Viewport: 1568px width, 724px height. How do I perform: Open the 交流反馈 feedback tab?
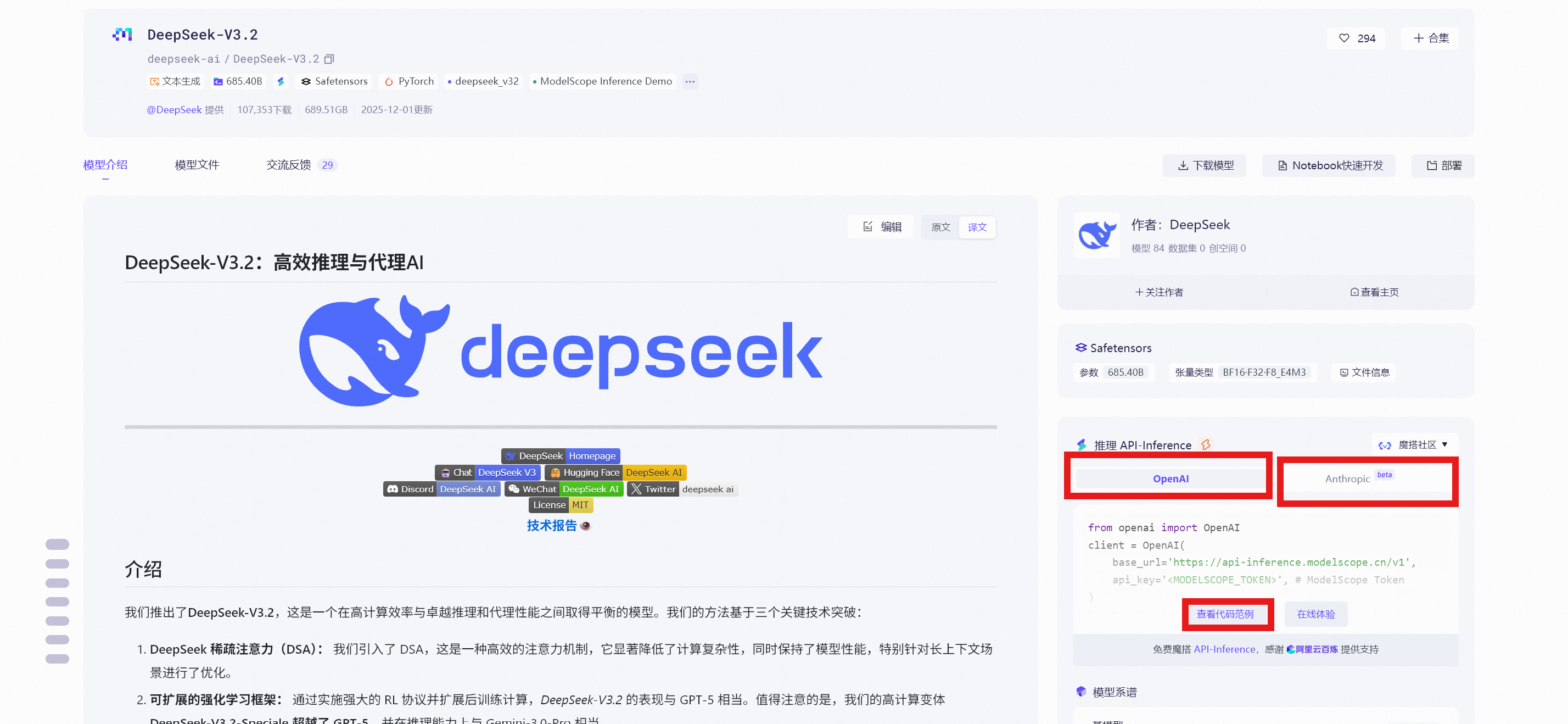[x=289, y=165]
